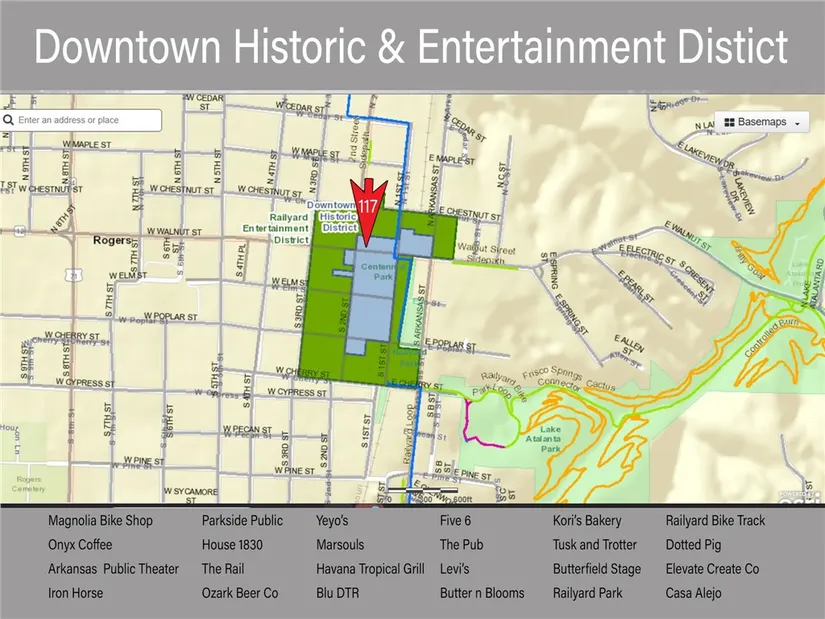Click the Rogers Cemetery area on the map
This screenshot has width=825, height=619.
click(x=29, y=483)
